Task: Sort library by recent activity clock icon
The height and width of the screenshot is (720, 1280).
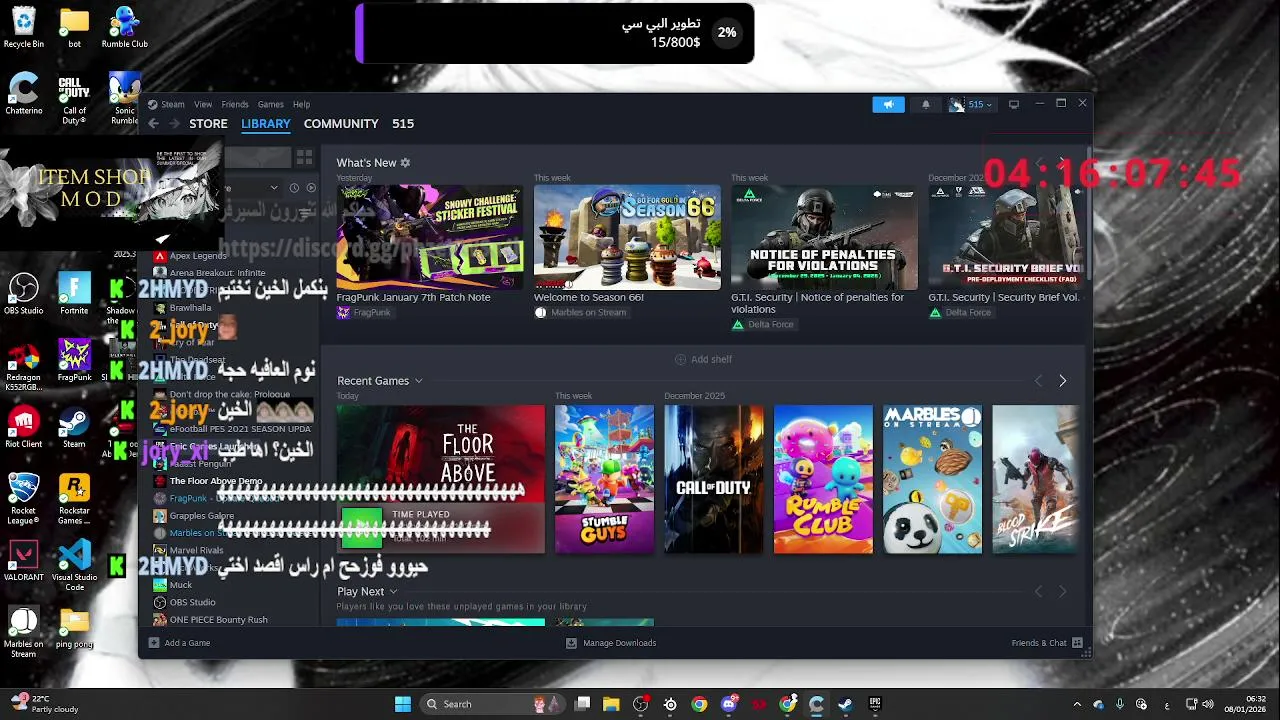Action: pos(294,187)
